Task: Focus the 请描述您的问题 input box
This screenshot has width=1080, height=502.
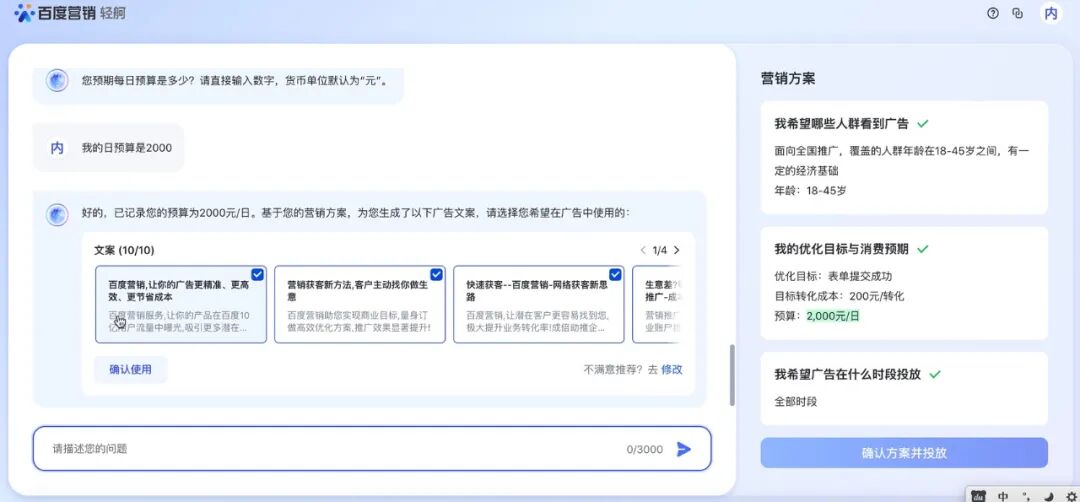Action: click(372, 449)
